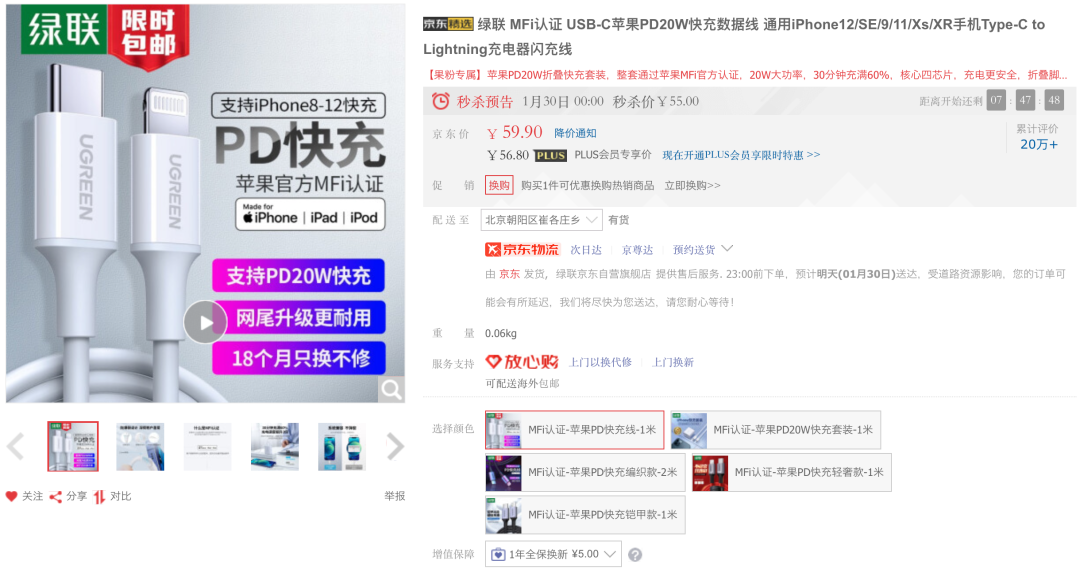This screenshot has width=1080, height=568.
Task: Click the 京东 seller link
Action: (x=510, y=274)
